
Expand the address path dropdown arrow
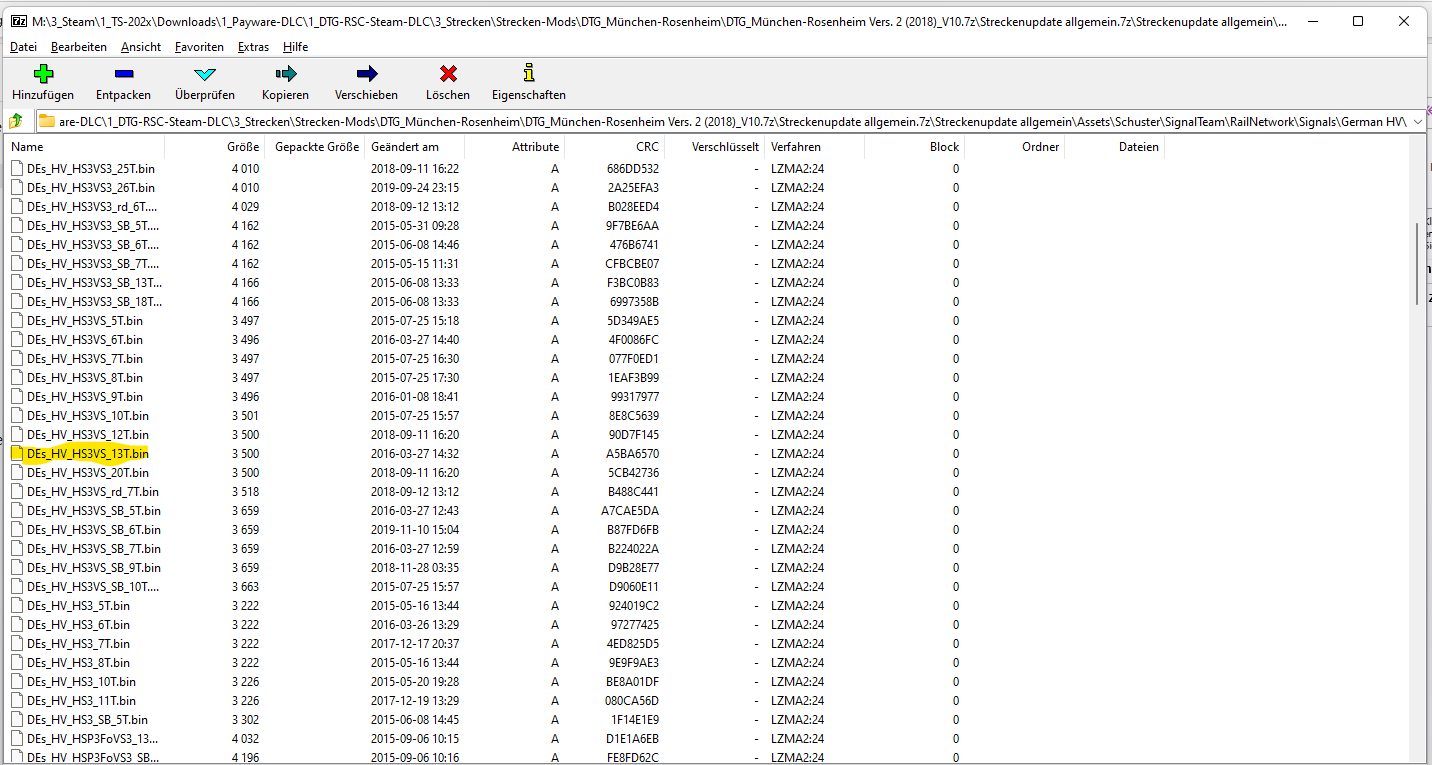point(1417,122)
